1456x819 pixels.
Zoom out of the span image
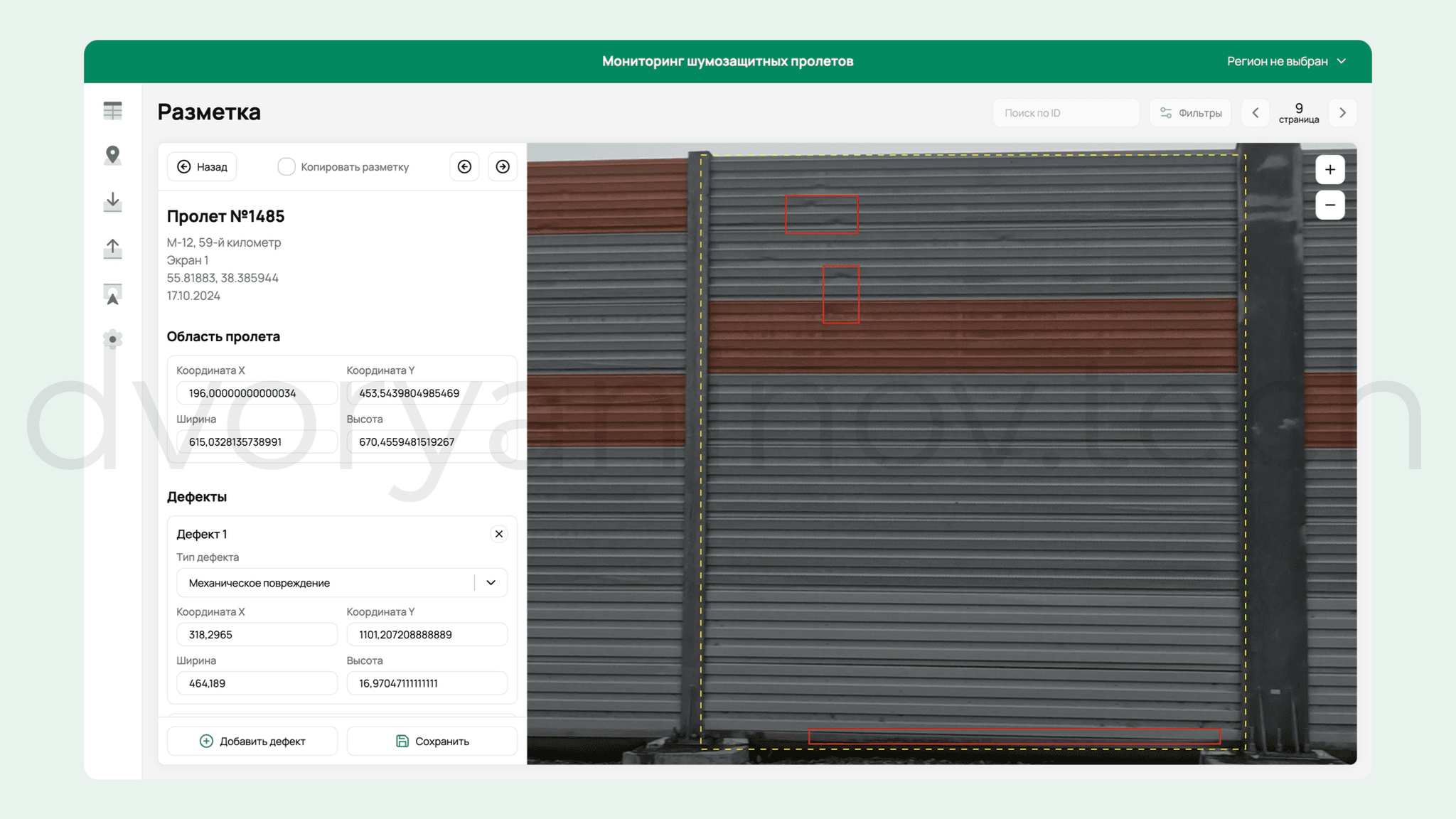(x=1329, y=205)
